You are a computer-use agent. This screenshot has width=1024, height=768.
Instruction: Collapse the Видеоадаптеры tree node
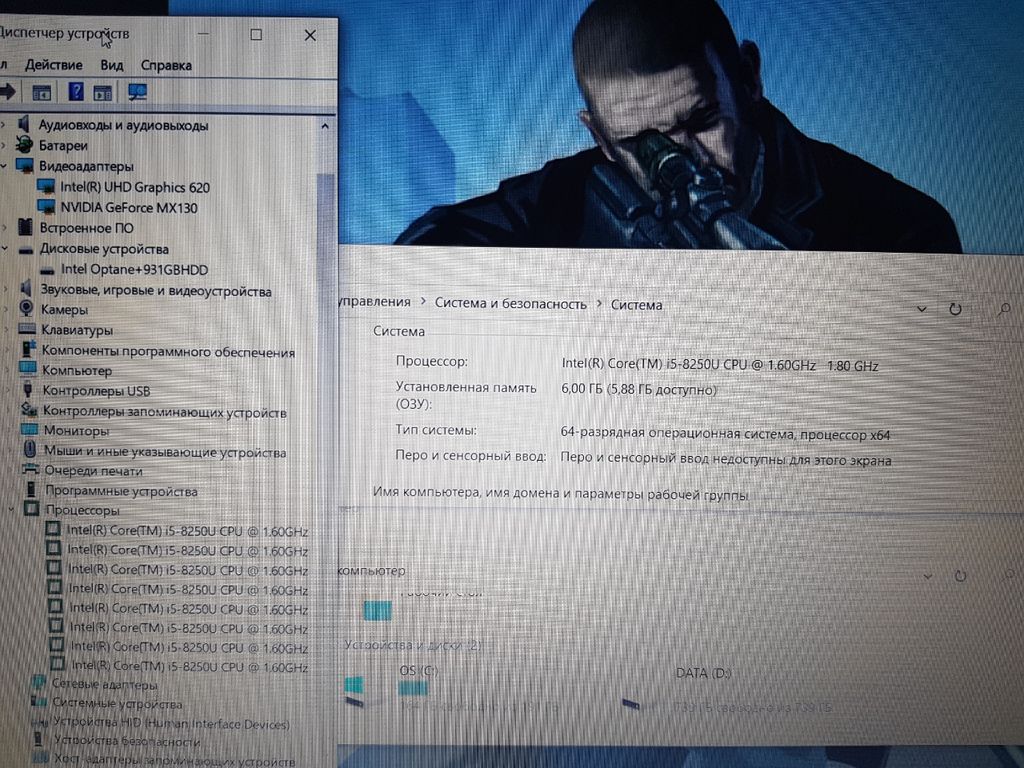tap(4, 166)
